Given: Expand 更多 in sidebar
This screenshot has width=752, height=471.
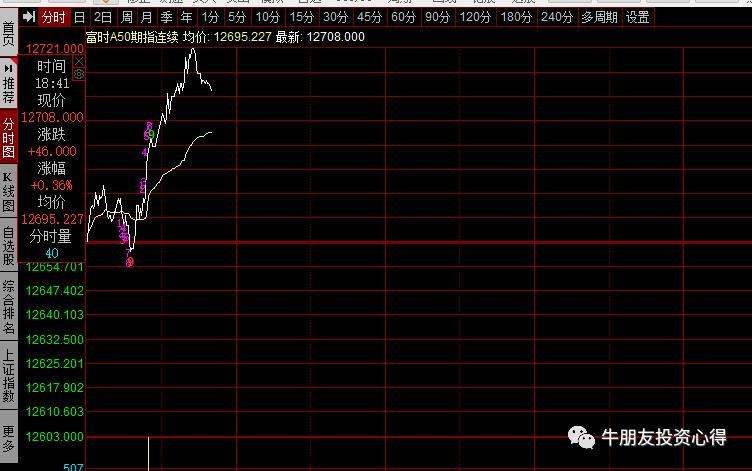Looking at the screenshot, I should coord(9,438).
